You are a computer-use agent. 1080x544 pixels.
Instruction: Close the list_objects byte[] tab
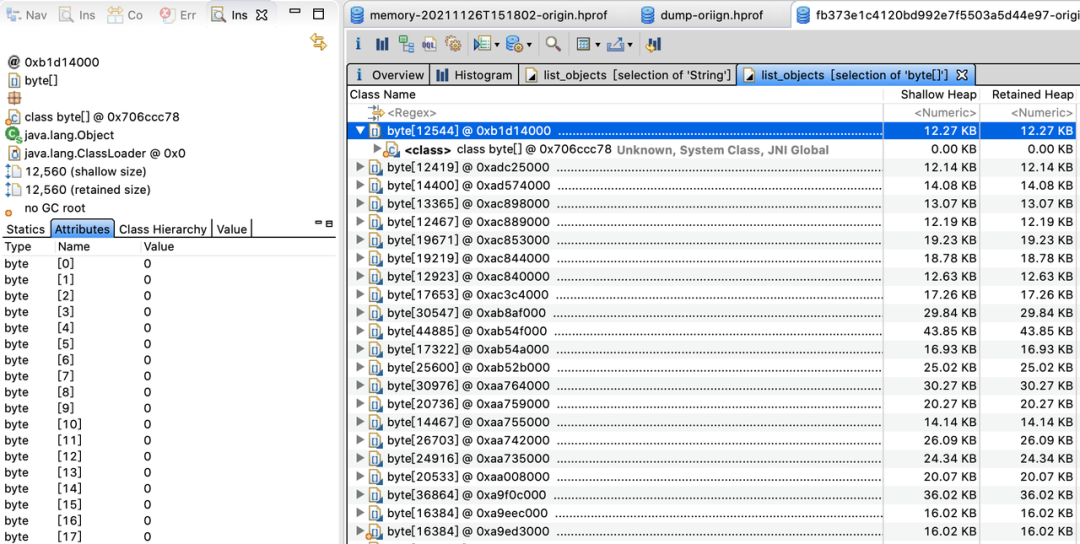pos(963,74)
